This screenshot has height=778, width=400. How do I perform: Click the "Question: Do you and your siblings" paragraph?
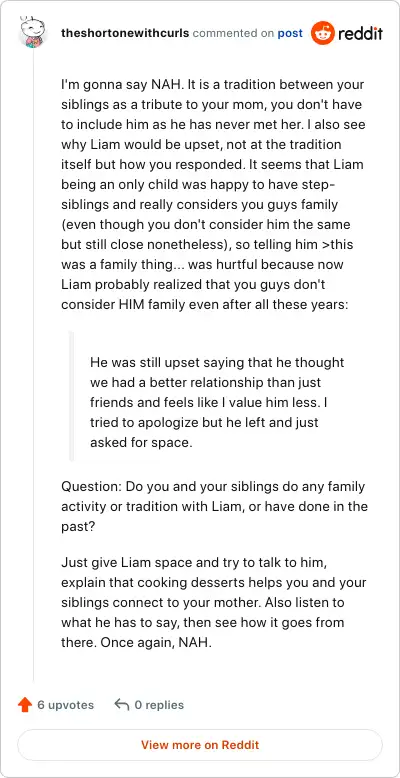(x=214, y=506)
